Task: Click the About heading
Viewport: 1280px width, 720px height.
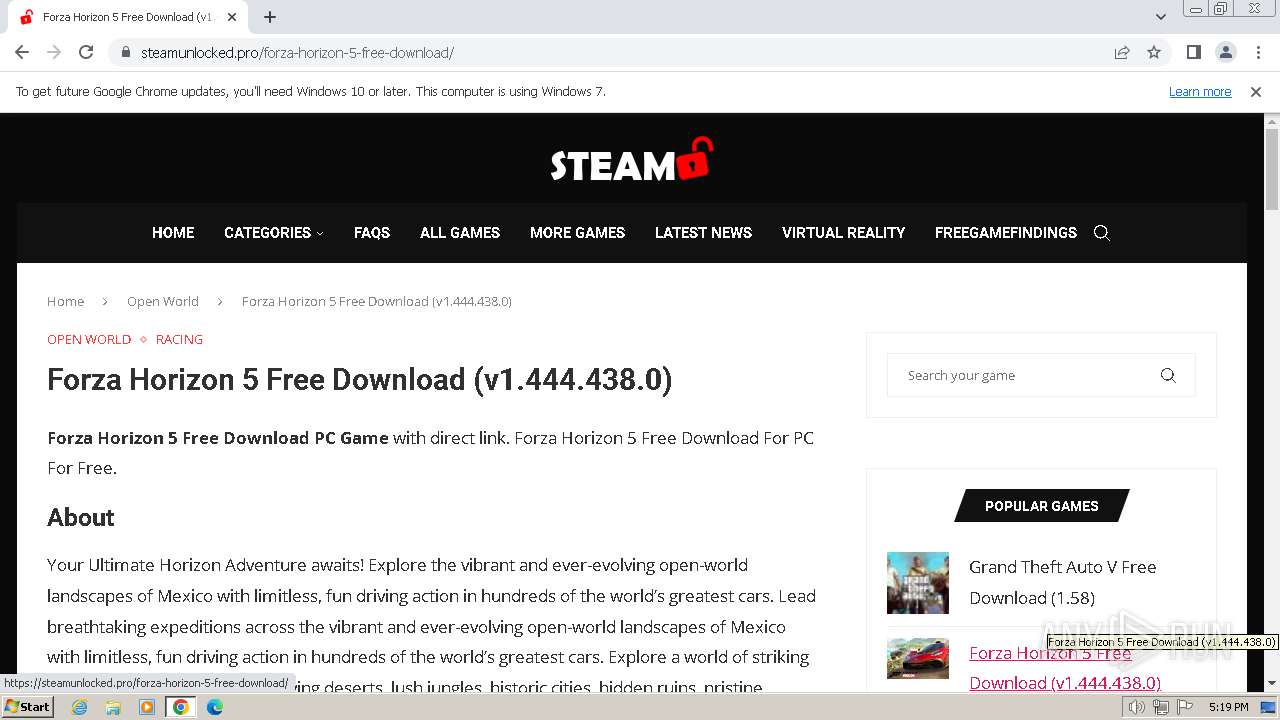Action: [x=81, y=517]
